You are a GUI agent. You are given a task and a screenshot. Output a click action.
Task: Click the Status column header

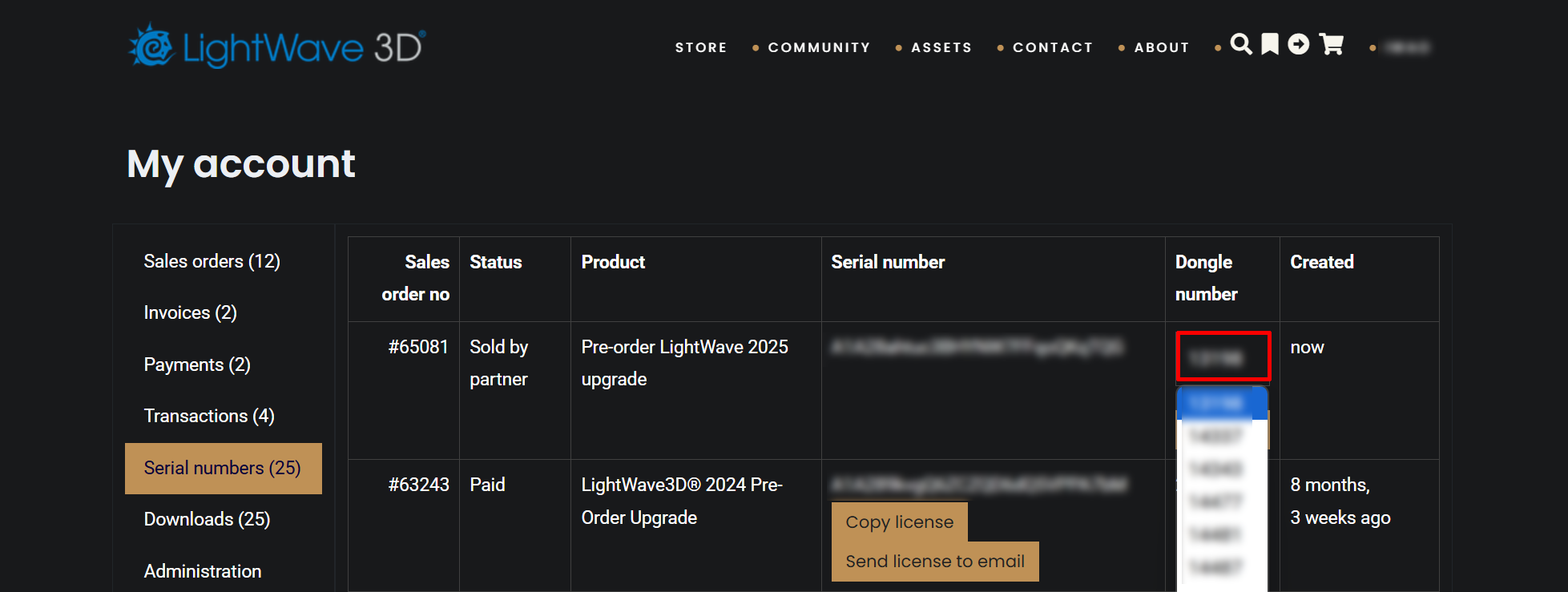click(495, 262)
